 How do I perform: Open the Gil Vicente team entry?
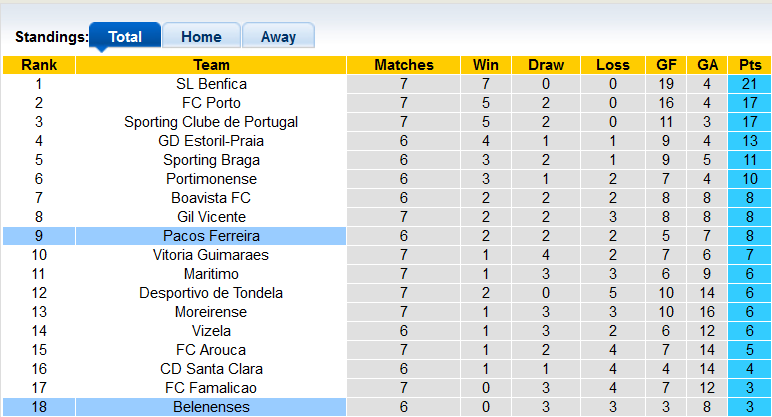pyautogui.click(x=211, y=217)
